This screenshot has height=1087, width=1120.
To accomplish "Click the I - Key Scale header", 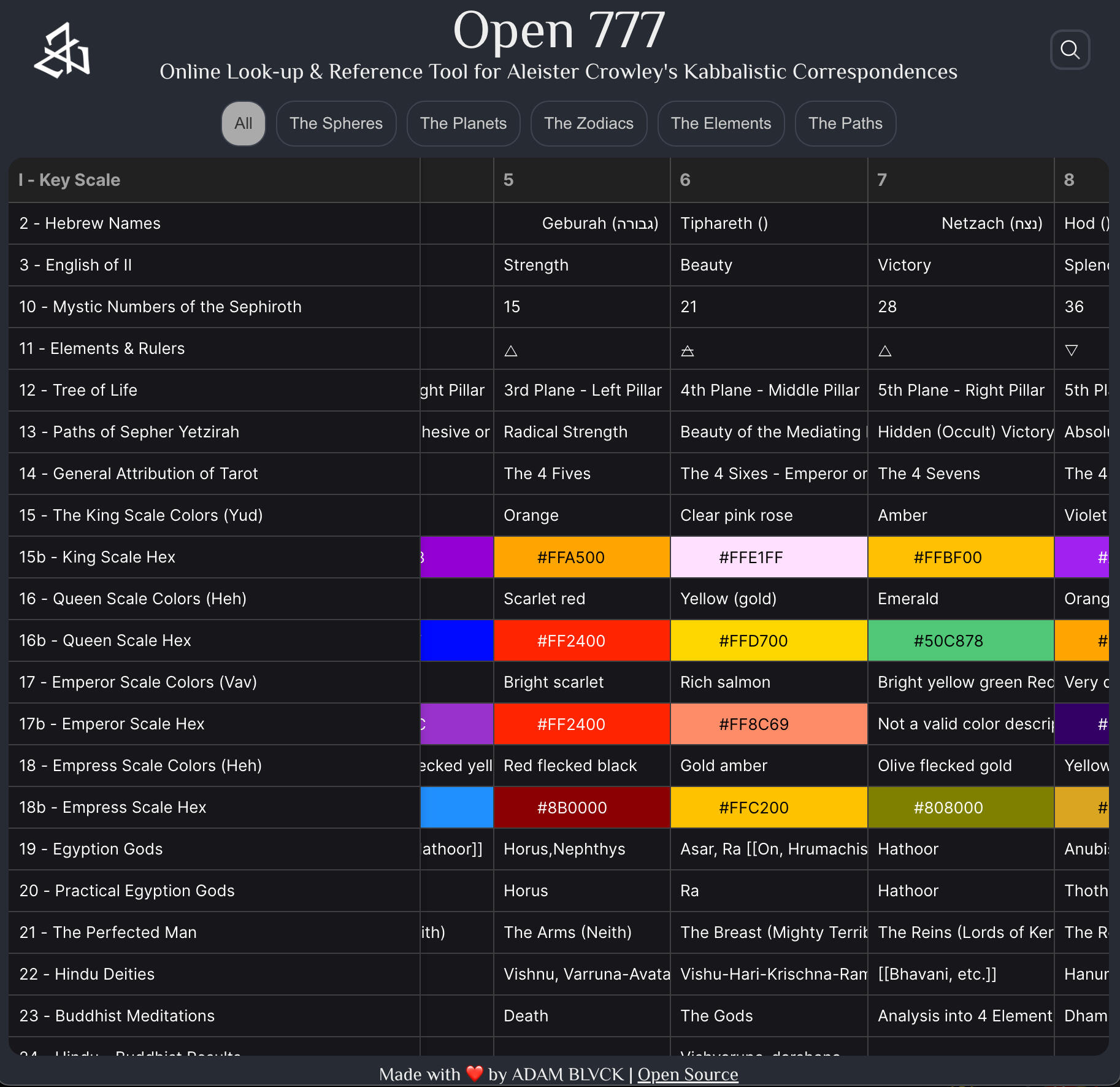I will (69, 180).
